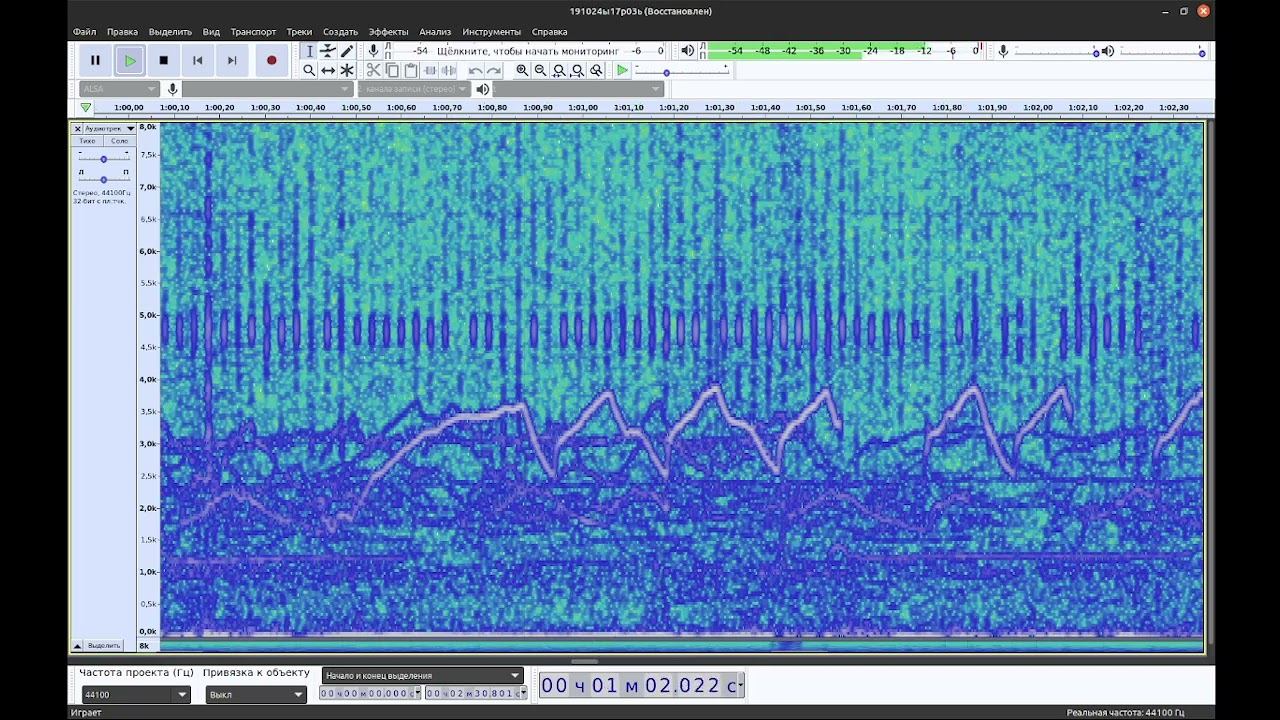Select the Multi-tool asterisk icon
The image size is (1280, 720).
(347, 70)
